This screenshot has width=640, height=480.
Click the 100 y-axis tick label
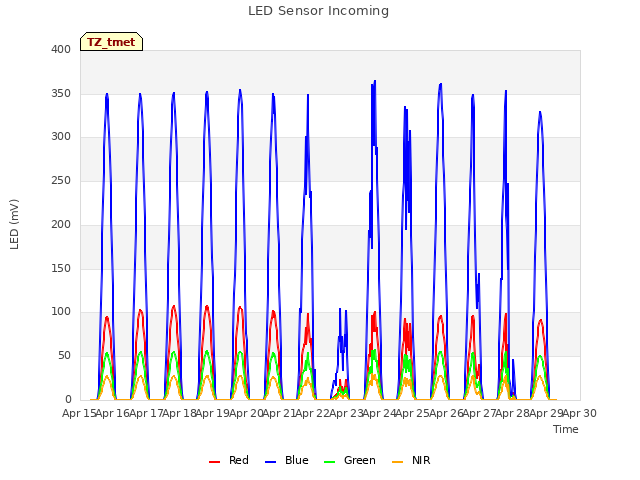(61, 312)
